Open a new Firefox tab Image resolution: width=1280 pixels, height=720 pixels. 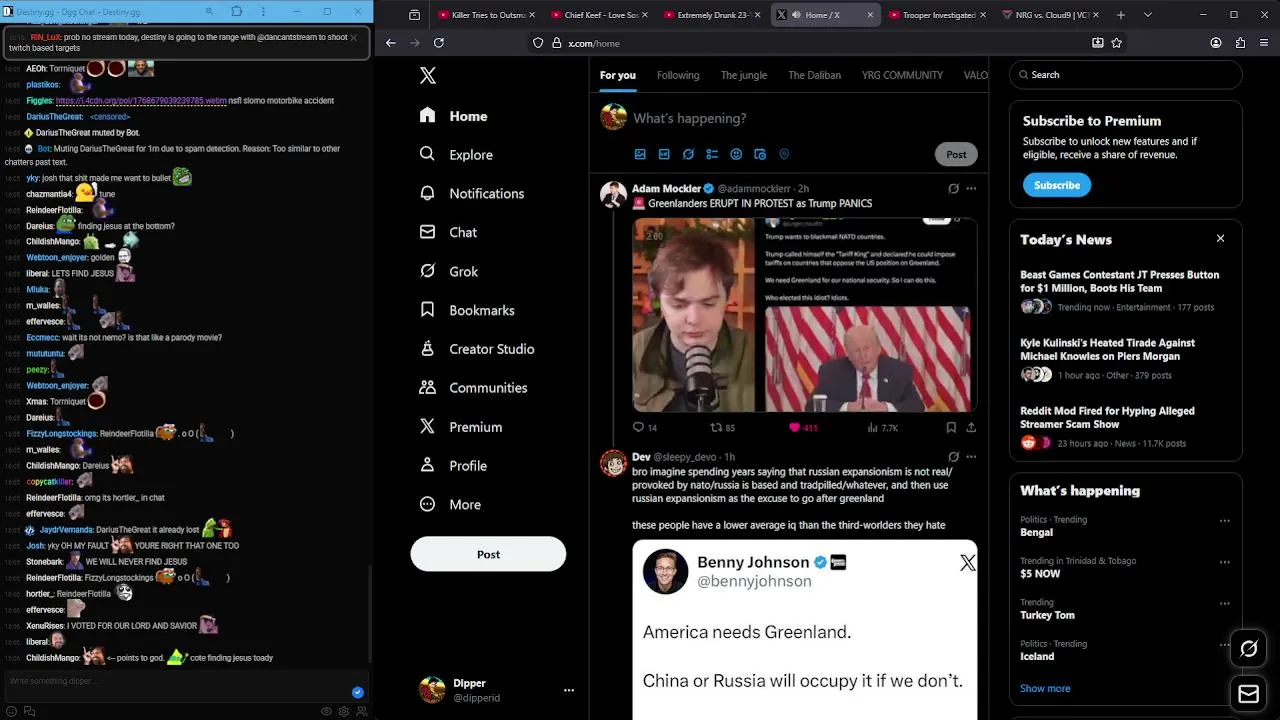click(1120, 15)
